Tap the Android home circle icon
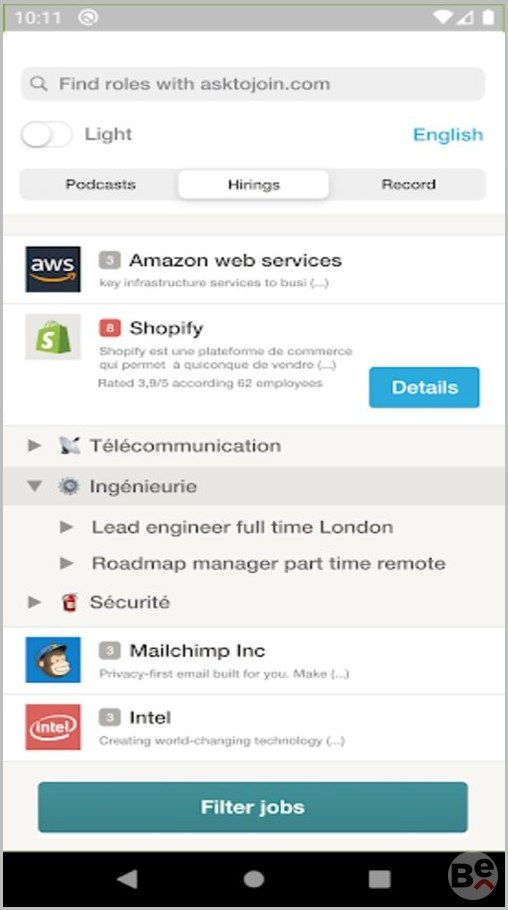 [253, 879]
